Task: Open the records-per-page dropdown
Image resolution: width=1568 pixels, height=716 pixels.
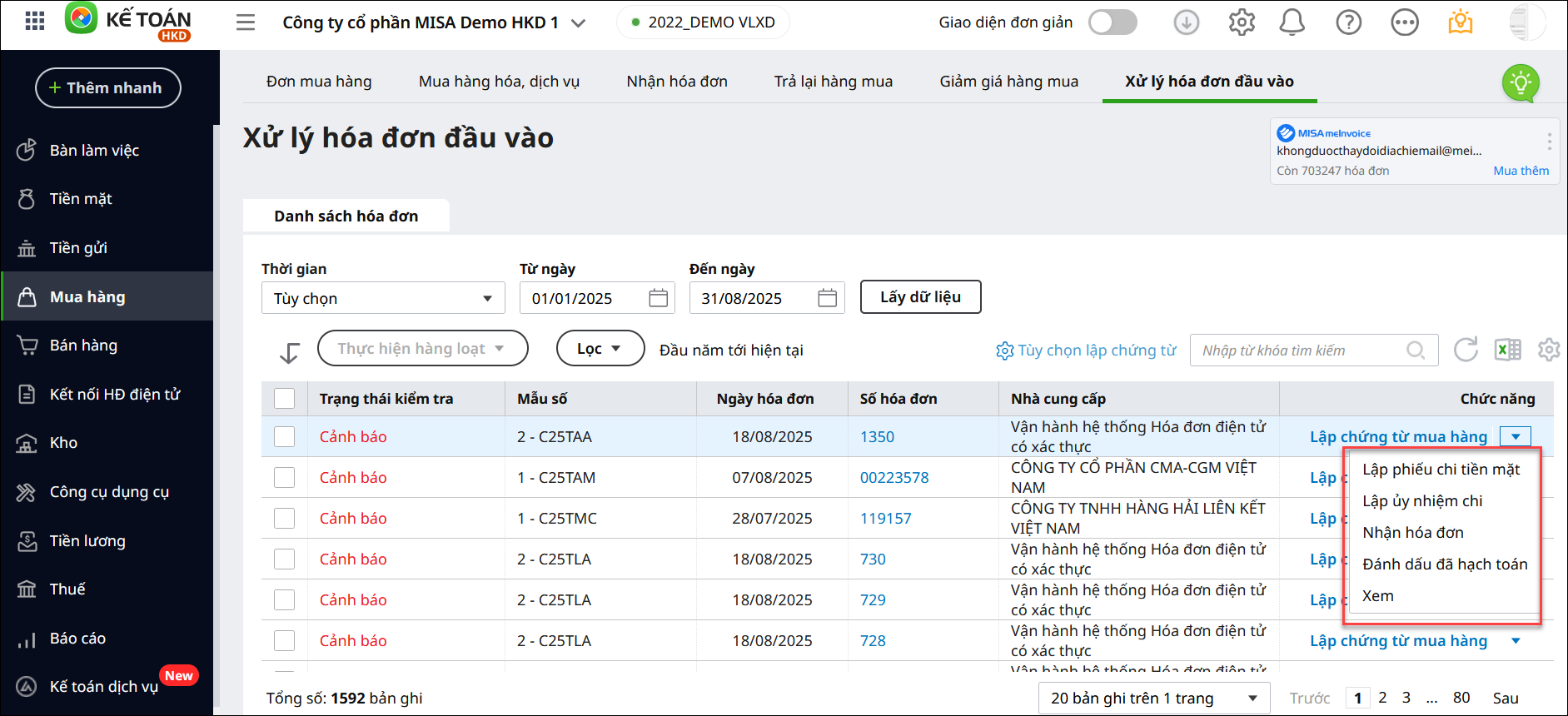Action: (1154, 698)
